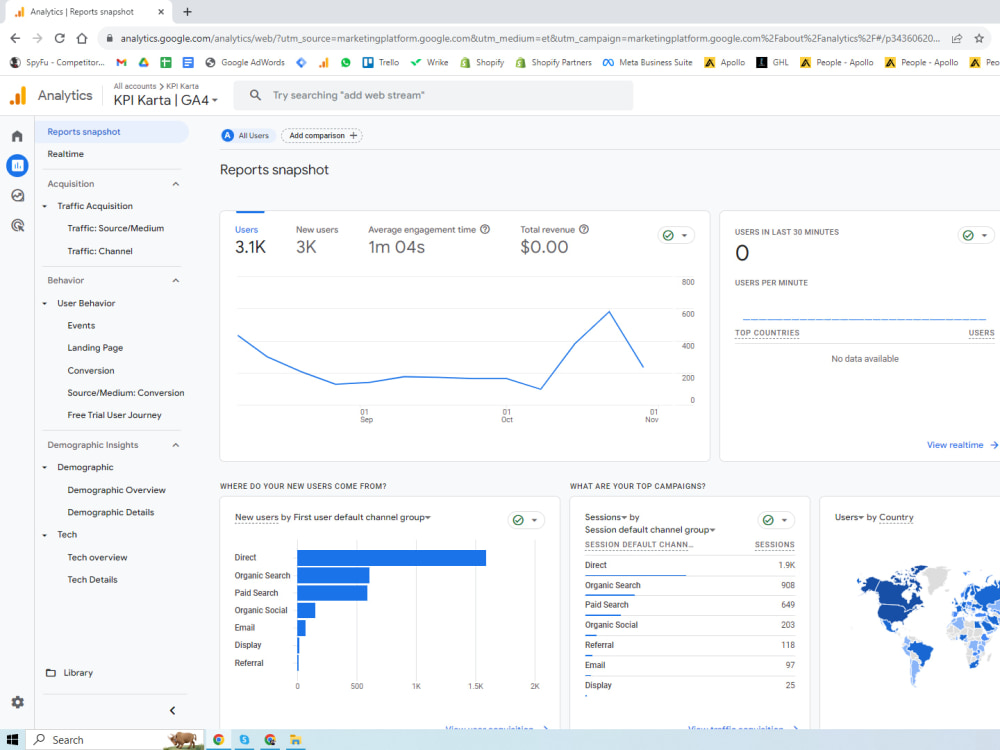Click the Total revenue help icon
The image size is (1000, 750).
584,230
